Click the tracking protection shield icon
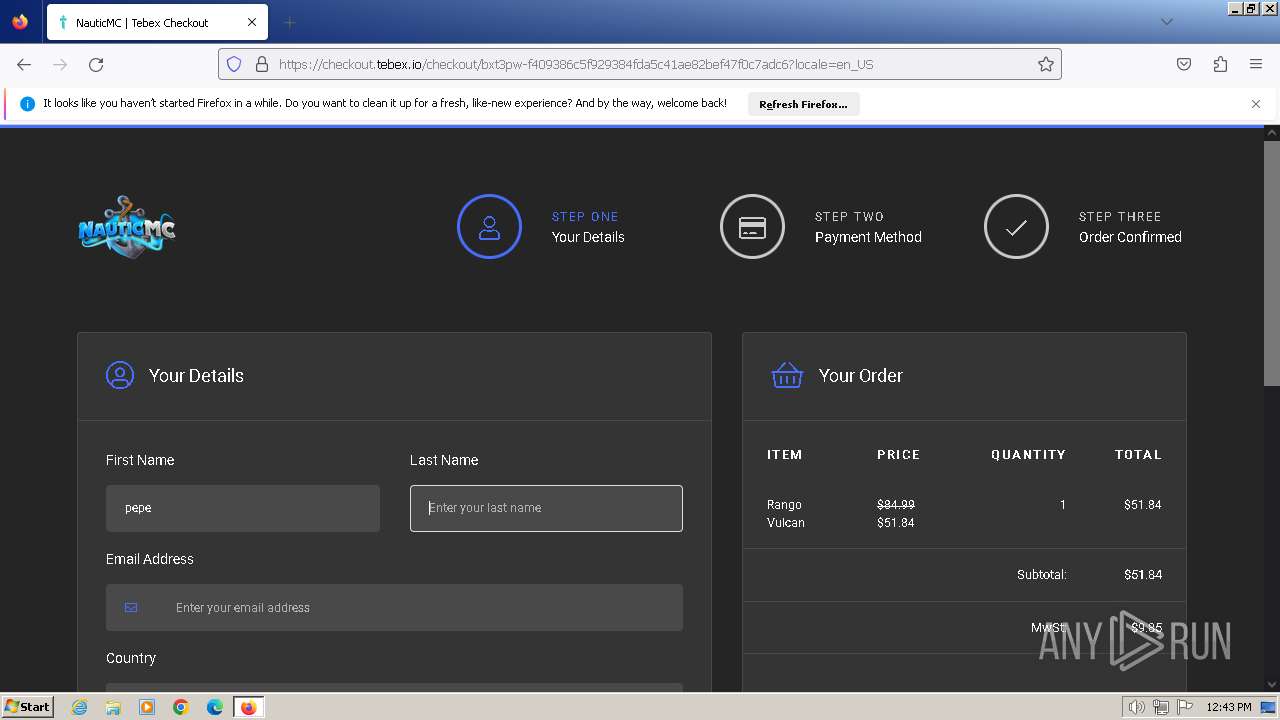1280x720 pixels. pyautogui.click(x=234, y=64)
